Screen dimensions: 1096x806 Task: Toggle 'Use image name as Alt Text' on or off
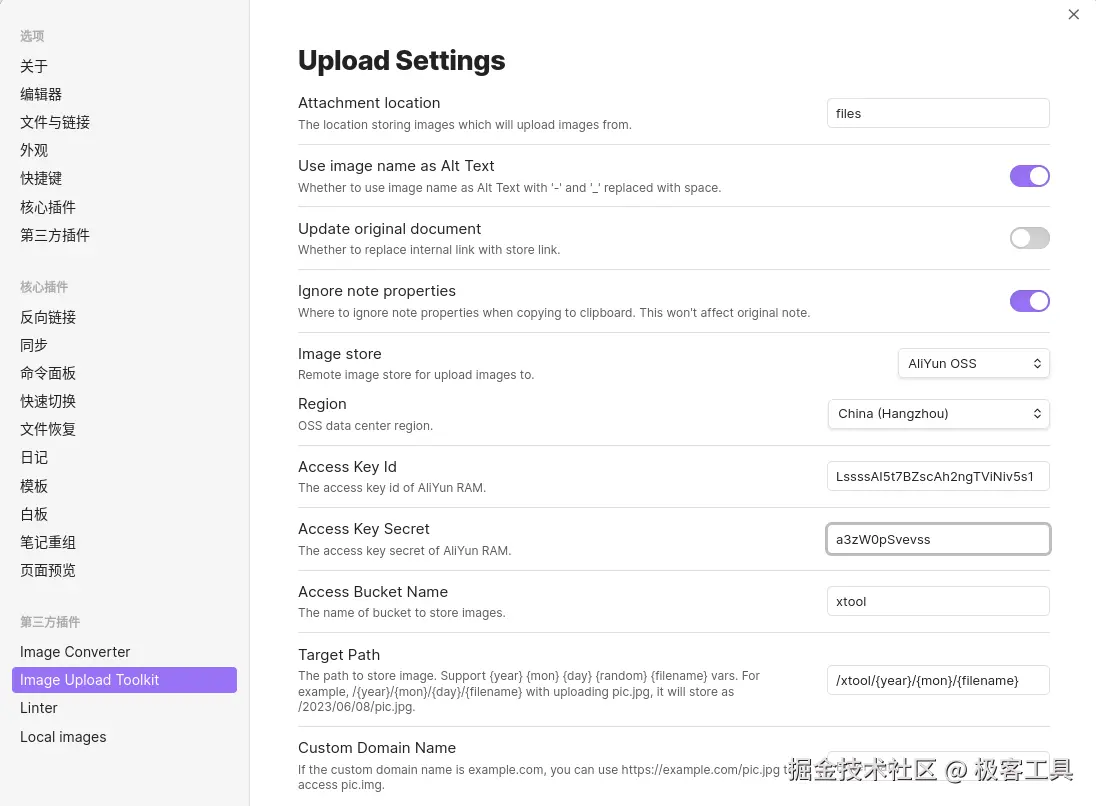[x=1030, y=175]
